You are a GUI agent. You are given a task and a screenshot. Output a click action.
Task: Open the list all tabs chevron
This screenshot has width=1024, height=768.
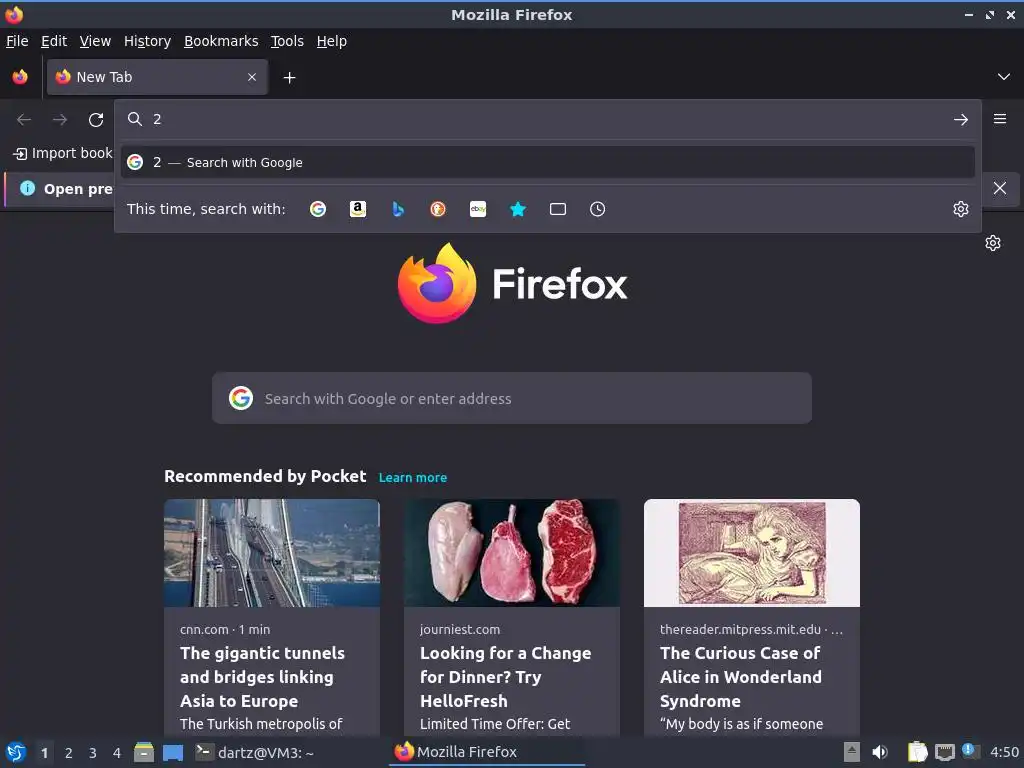click(x=1004, y=77)
